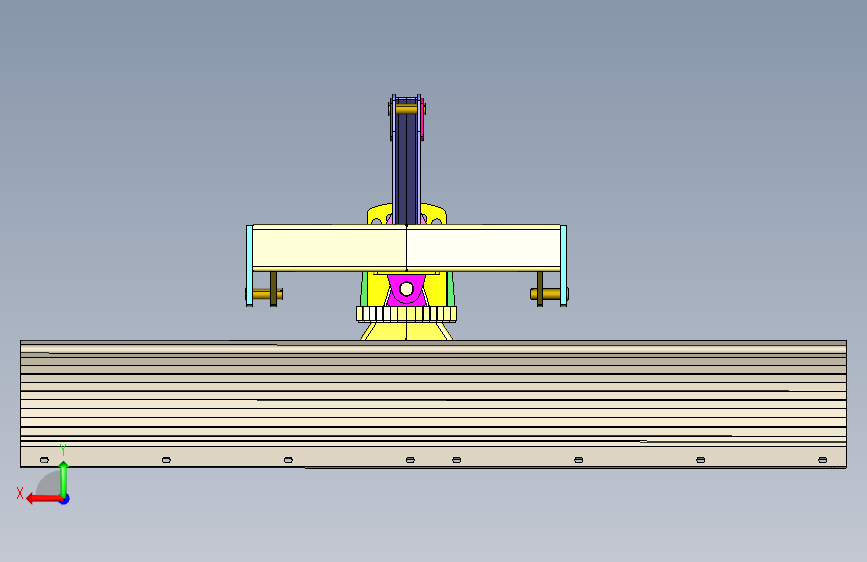The height and width of the screenshot is (562, 867).
Task: Pick the cyan end plate on right
Action: (x=563, y=265)
